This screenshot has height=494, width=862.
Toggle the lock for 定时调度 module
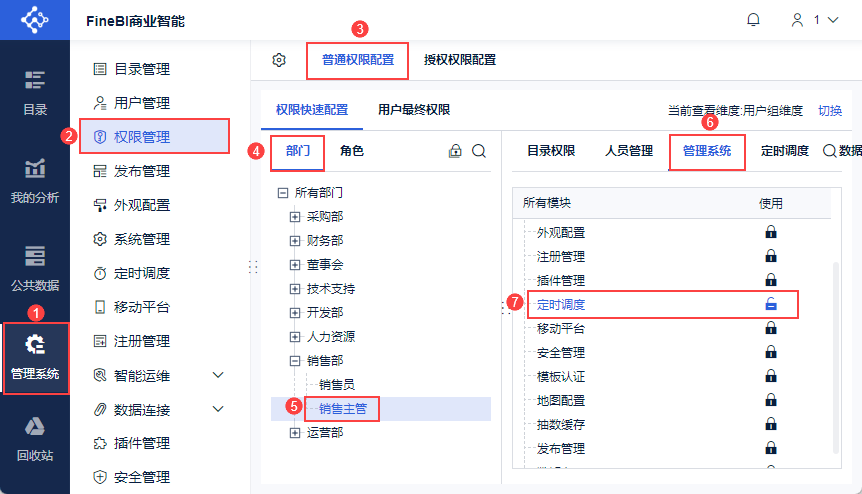click(x=771, y=304)
